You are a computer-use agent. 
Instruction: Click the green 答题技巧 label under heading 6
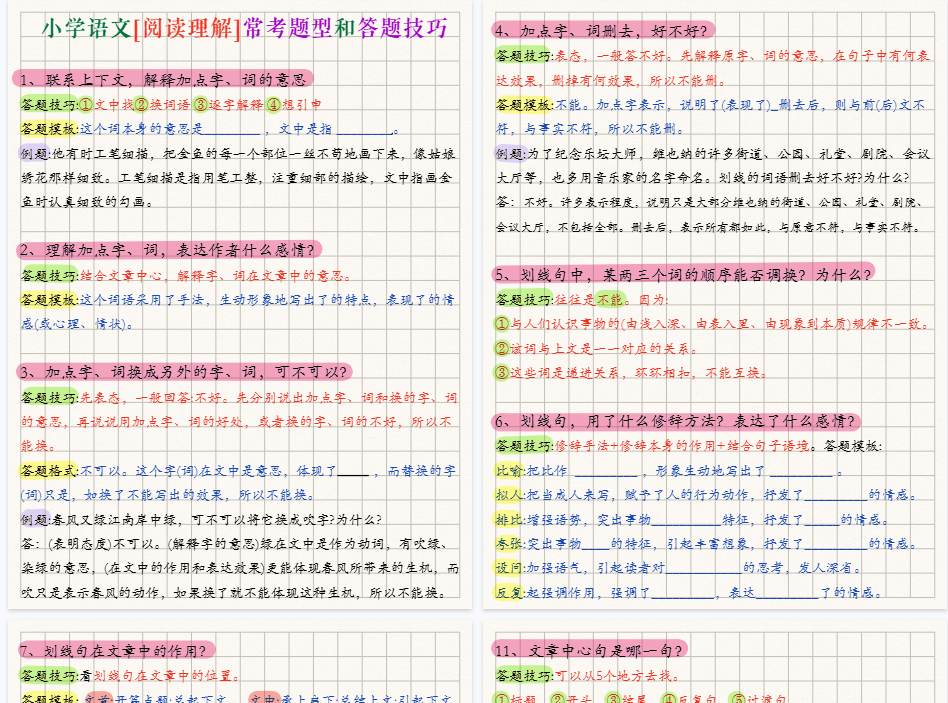coord(524,445)
